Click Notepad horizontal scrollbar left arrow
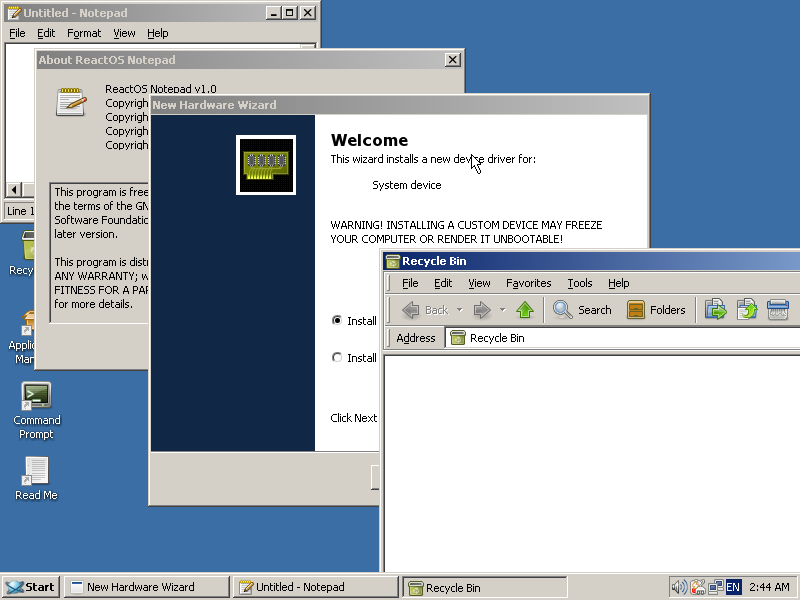 (x=14, y=190)
